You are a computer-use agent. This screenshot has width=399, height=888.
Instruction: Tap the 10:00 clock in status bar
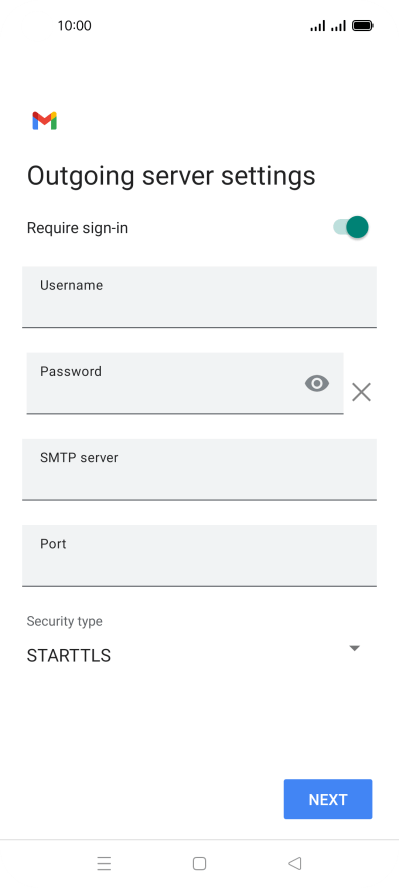(74, 25)
